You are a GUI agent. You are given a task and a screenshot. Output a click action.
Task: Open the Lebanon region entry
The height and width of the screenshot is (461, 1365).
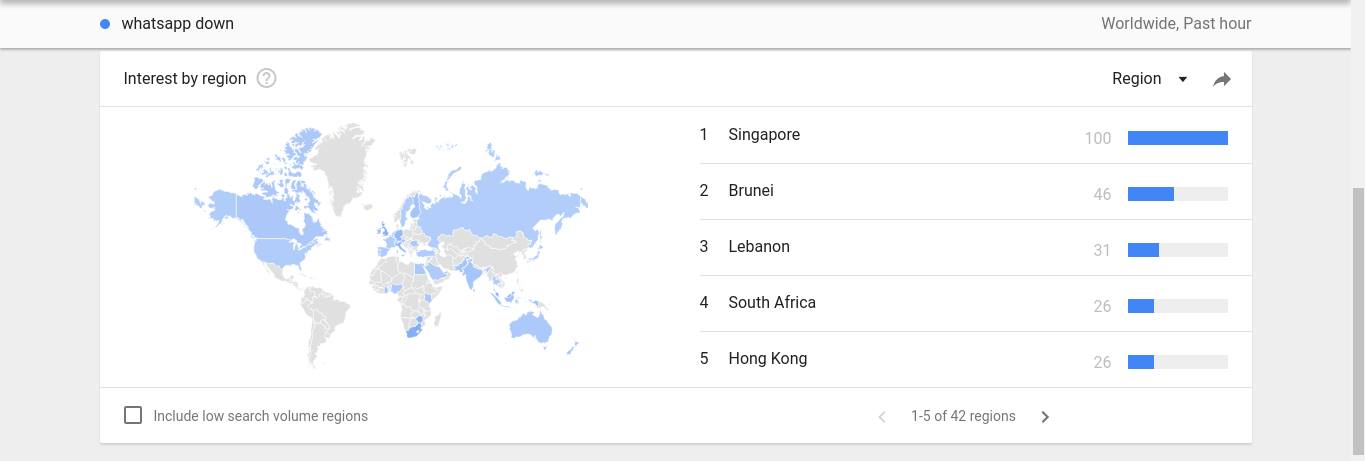[975, 247]
